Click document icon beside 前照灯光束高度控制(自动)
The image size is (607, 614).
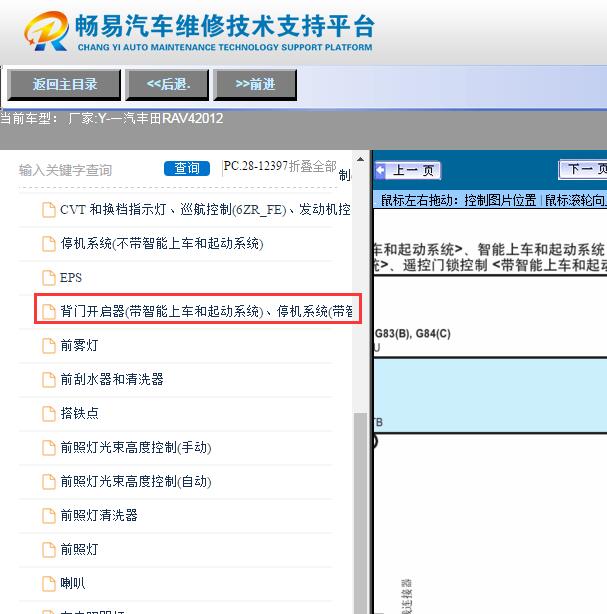pos(49,482)
